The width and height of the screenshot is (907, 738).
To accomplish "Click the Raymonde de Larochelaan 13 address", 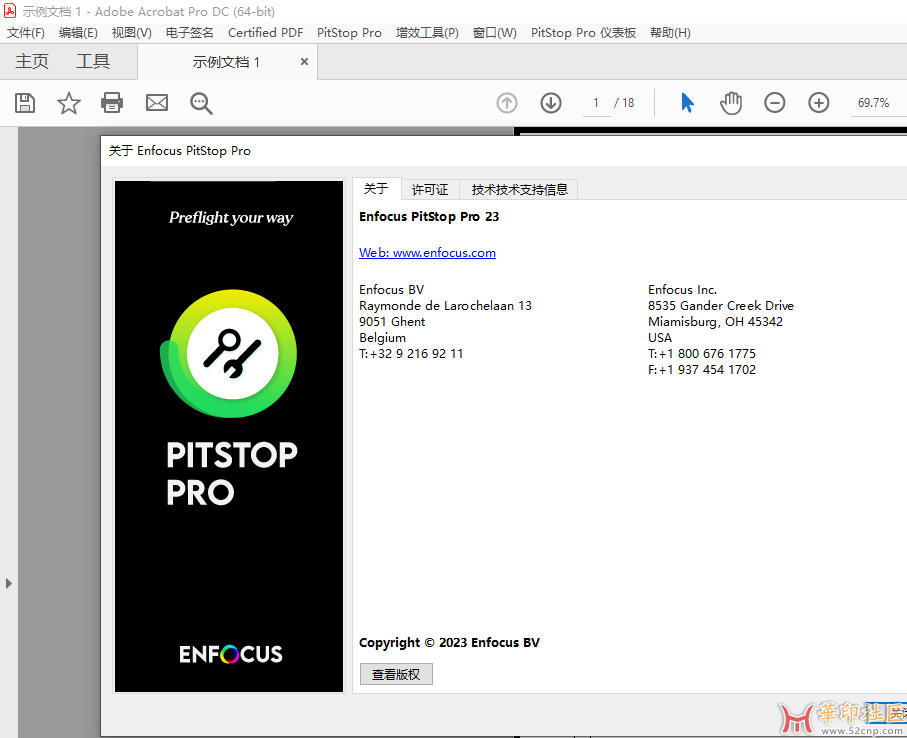I will 445,306.
